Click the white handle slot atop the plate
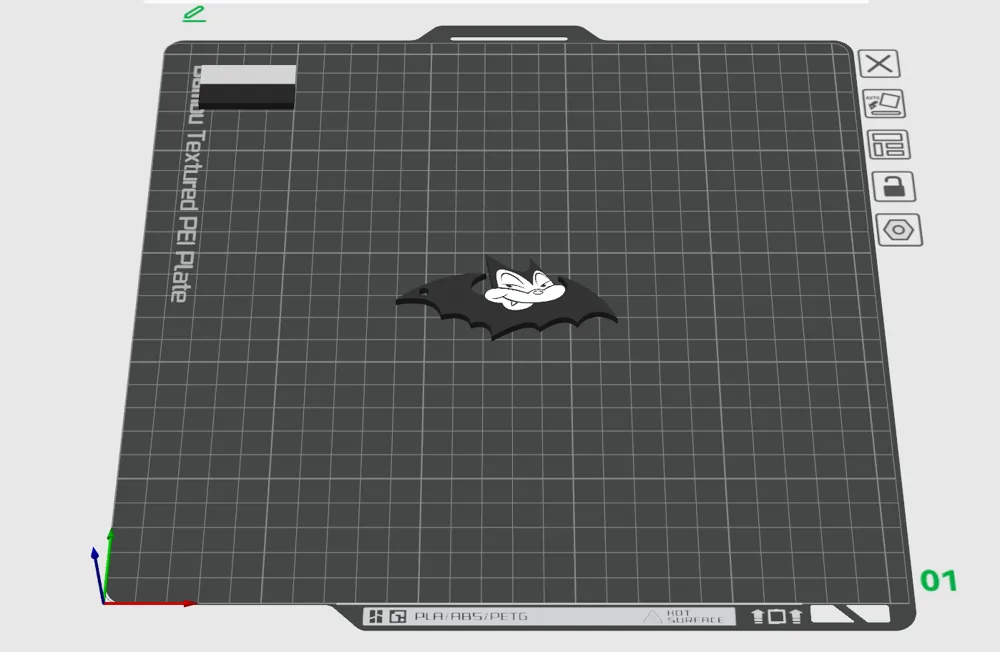Image resolution: width=1000 pixels, height=652 pixels. [x=508, y=39]
